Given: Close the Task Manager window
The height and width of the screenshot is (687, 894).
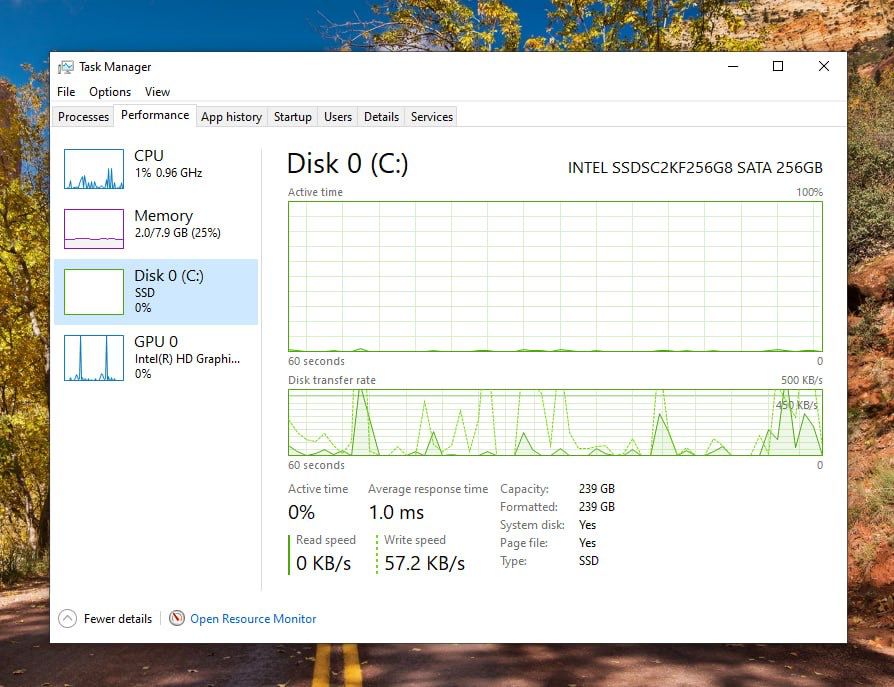Looking at the screenshot, I should click(x=823, y=66).
